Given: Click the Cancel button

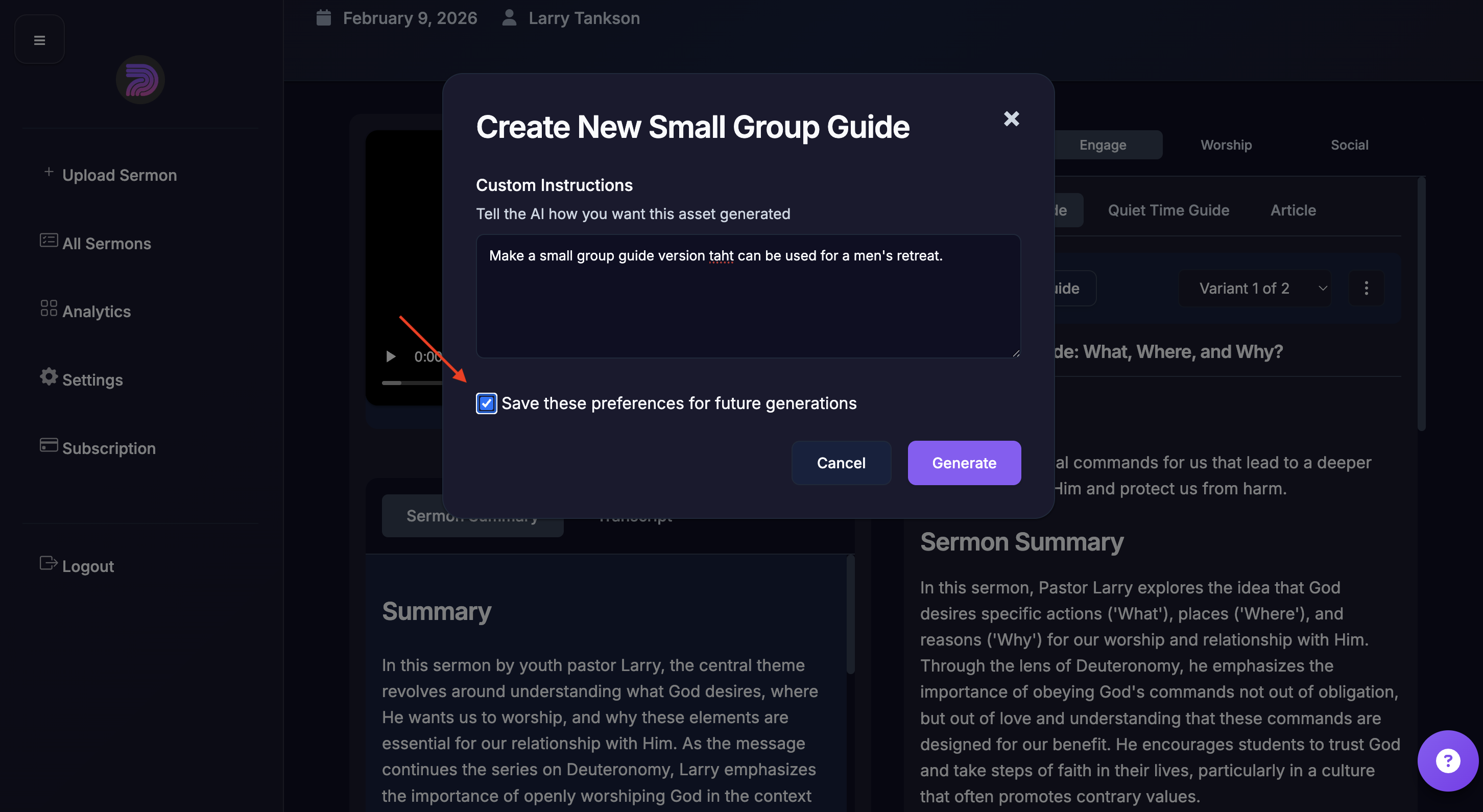Looking at the screenshot, I should [841, 463].
